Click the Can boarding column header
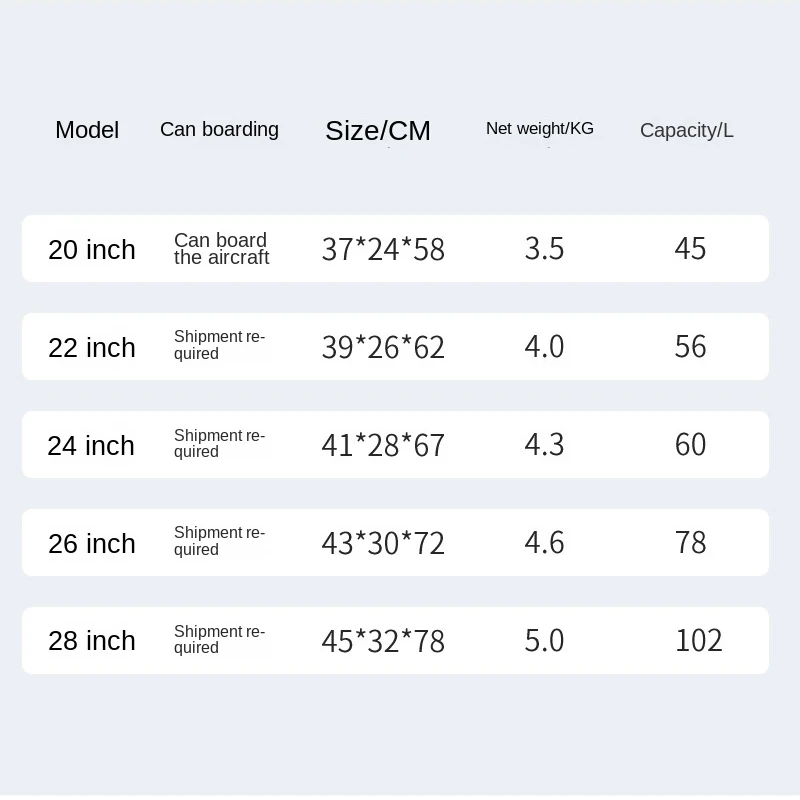800x800 pixels. 219,129
